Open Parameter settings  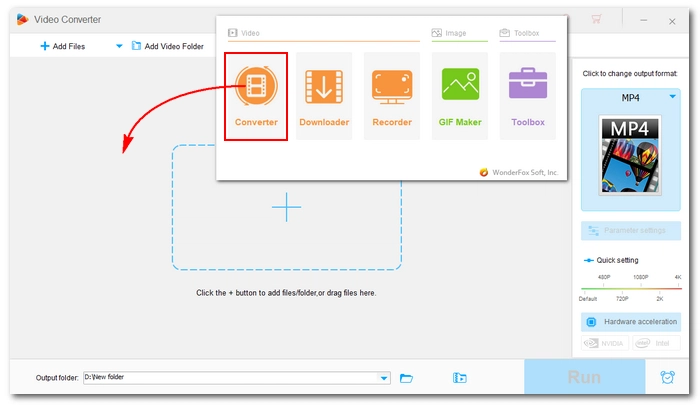coord(631,230)
